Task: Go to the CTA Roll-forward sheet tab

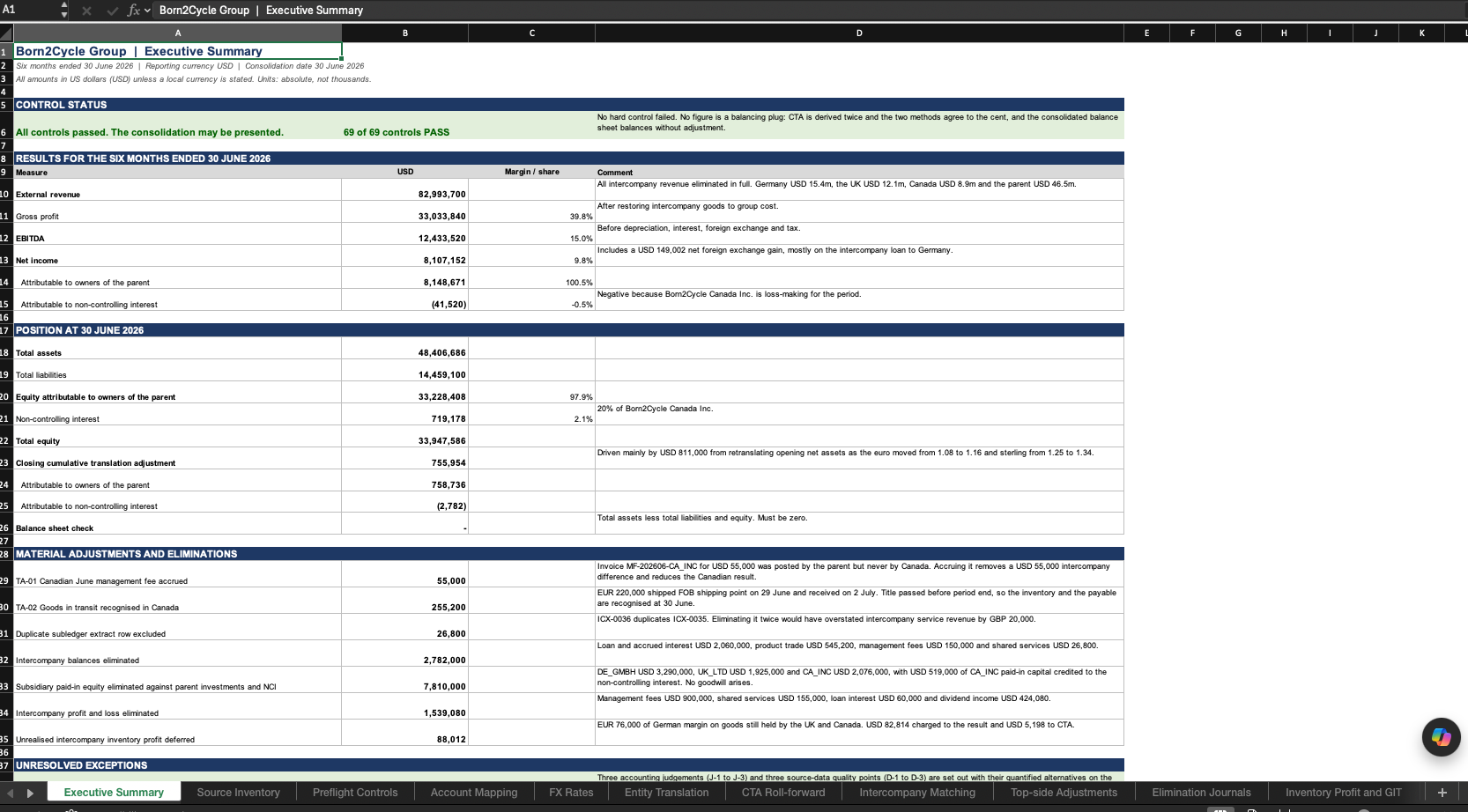Action: (x=783, y=793)
